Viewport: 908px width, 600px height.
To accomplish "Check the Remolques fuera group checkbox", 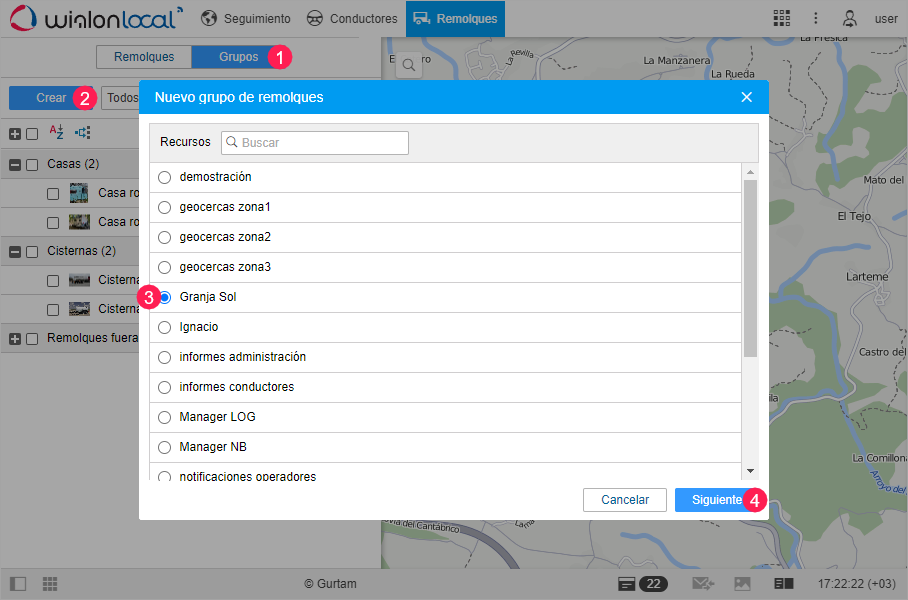I will (x=32, y=339).
